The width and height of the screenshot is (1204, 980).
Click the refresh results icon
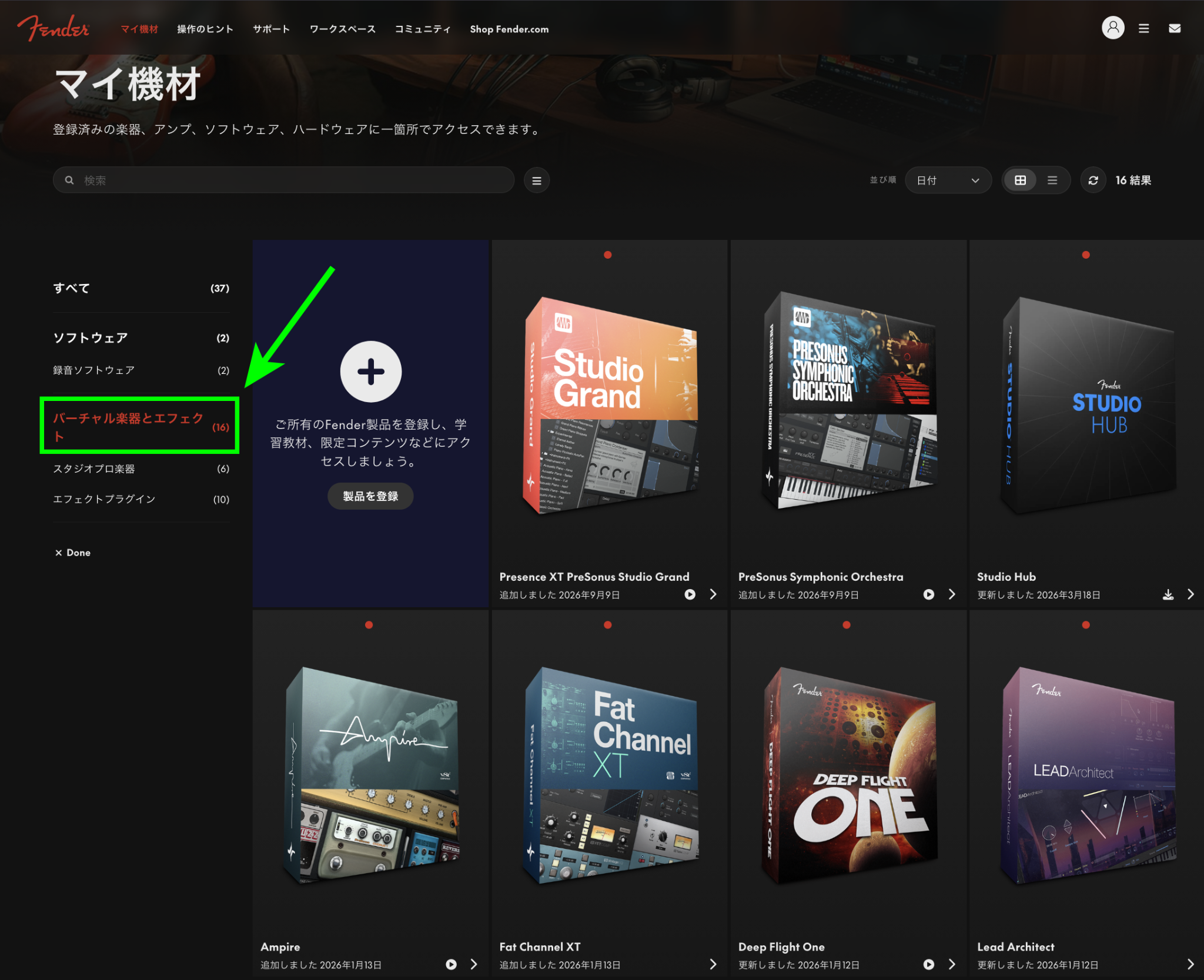point(1093,180)
